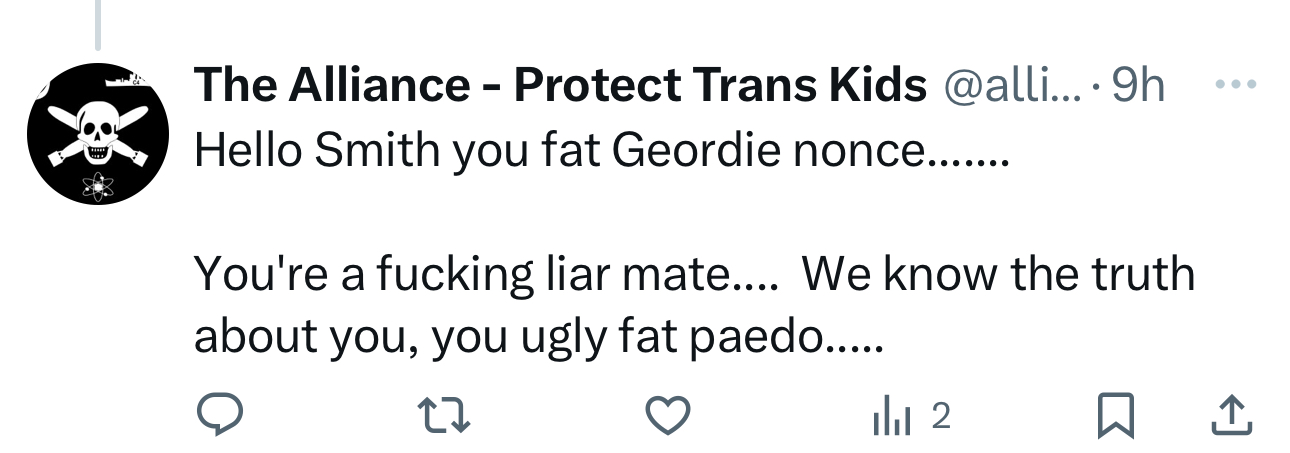Image resolution: width=1290 pixels, height=453 pixels.
Task: Click the skull and crossbones profile avatar
Action: pos(95,134)
